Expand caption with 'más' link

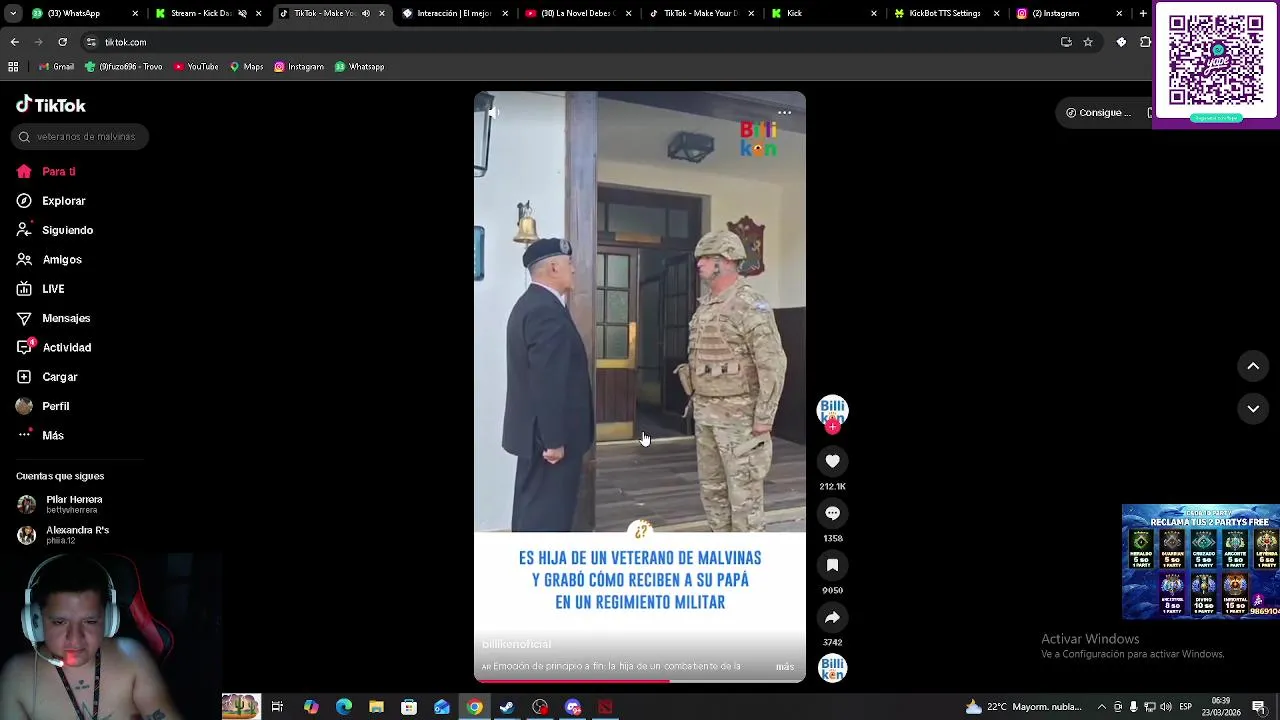coord(785,667)
